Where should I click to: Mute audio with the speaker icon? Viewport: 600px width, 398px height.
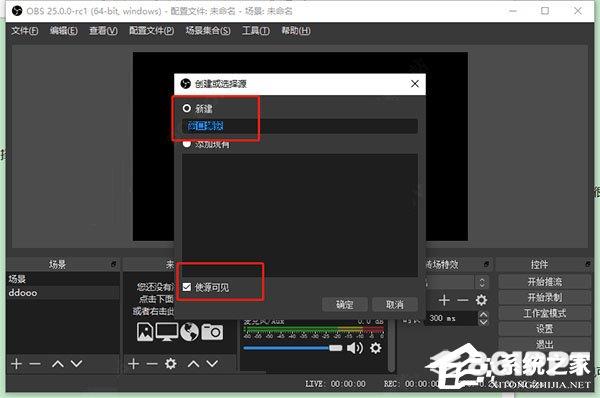[x=354, y=348]
